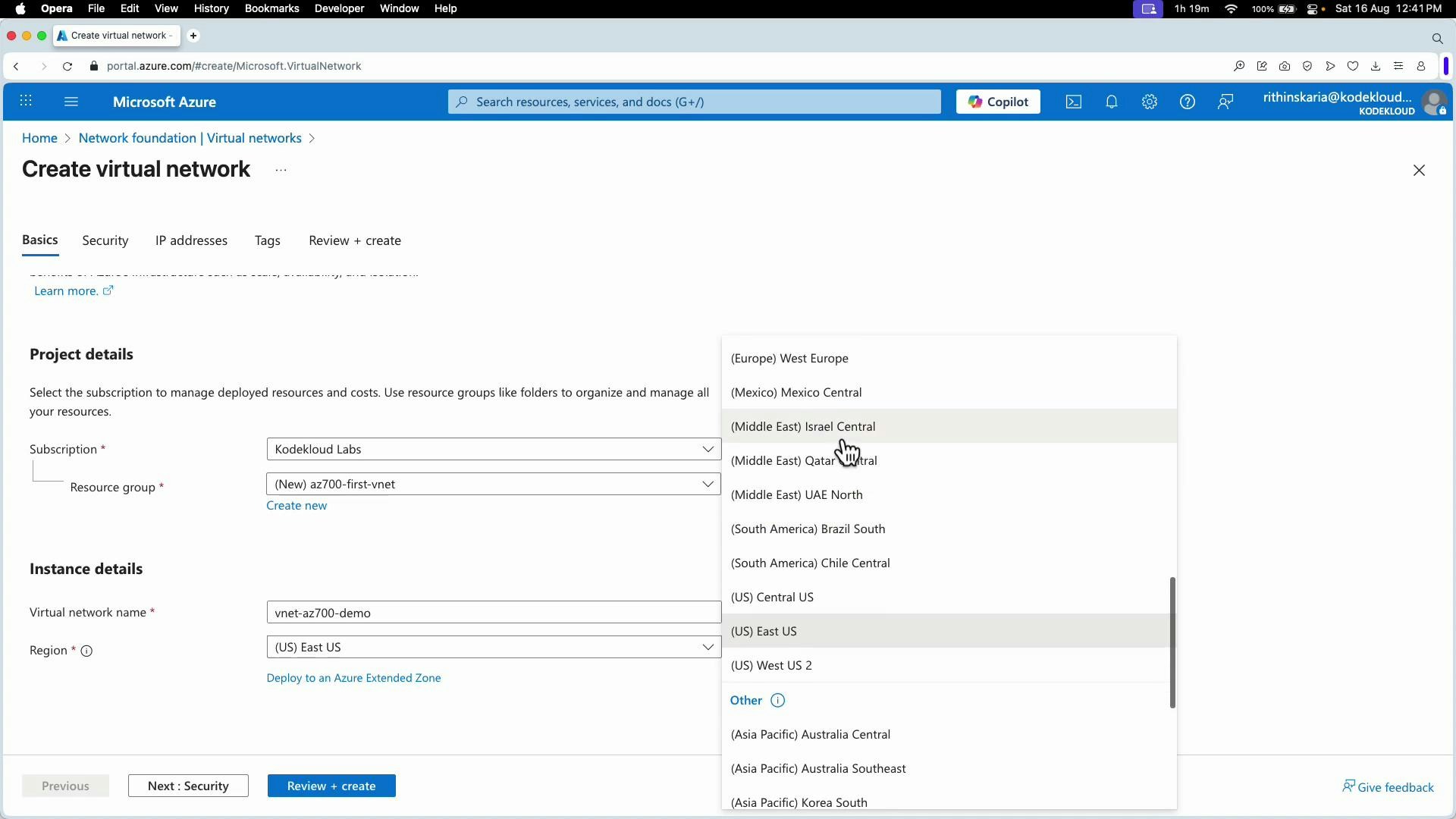Reload the page with refresh icon
The image size is (1456, 819).
coord(67,66)
